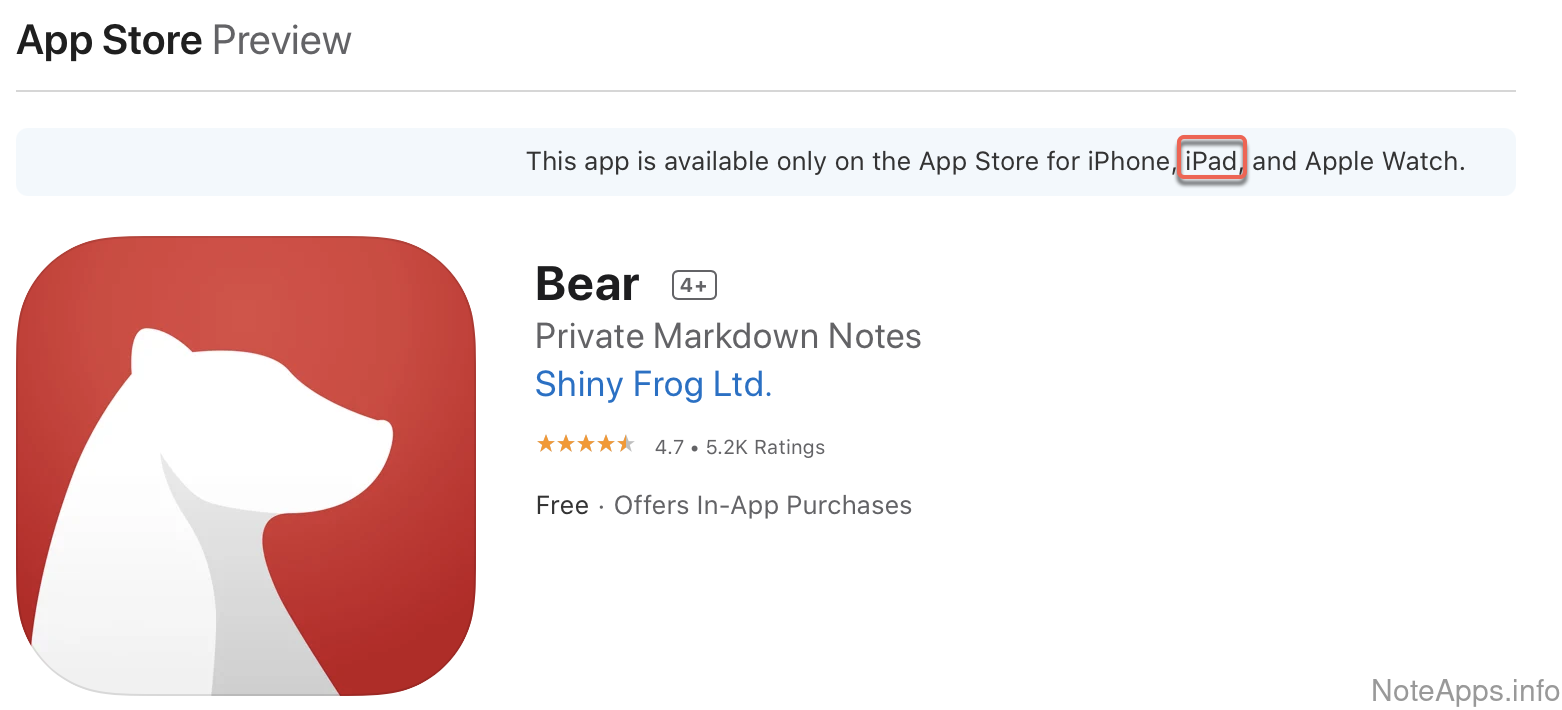Open the Shiny Frog Ltd. developer link
Viewport: 1562px width, 710px height.
(653, 385)
